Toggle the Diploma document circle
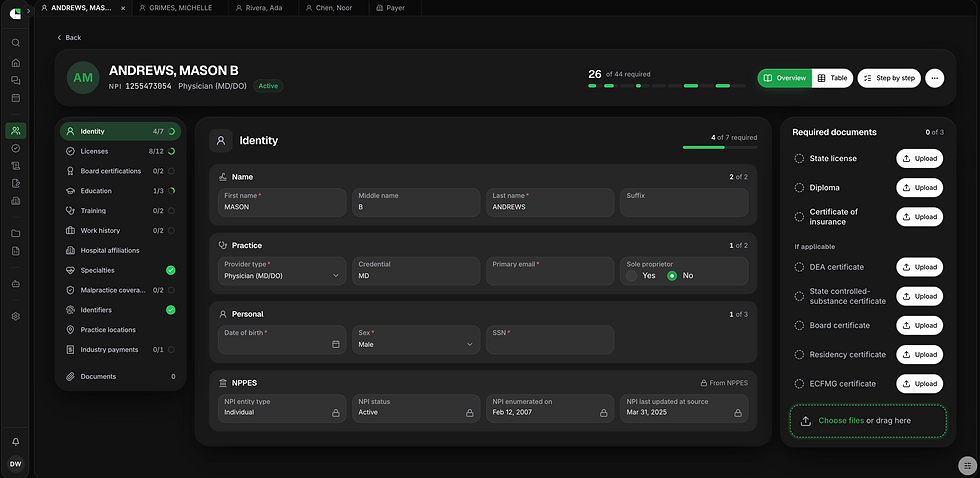This screenshot has width=980, height=478. pos(799,187)
